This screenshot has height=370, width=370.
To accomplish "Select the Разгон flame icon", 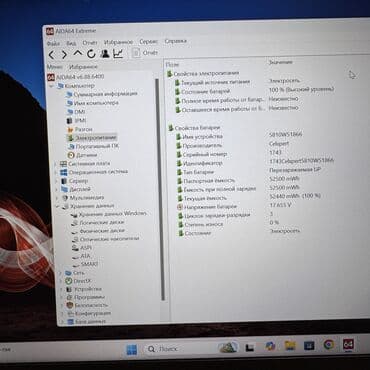I will pyautogui.click(x=70, y=129).
